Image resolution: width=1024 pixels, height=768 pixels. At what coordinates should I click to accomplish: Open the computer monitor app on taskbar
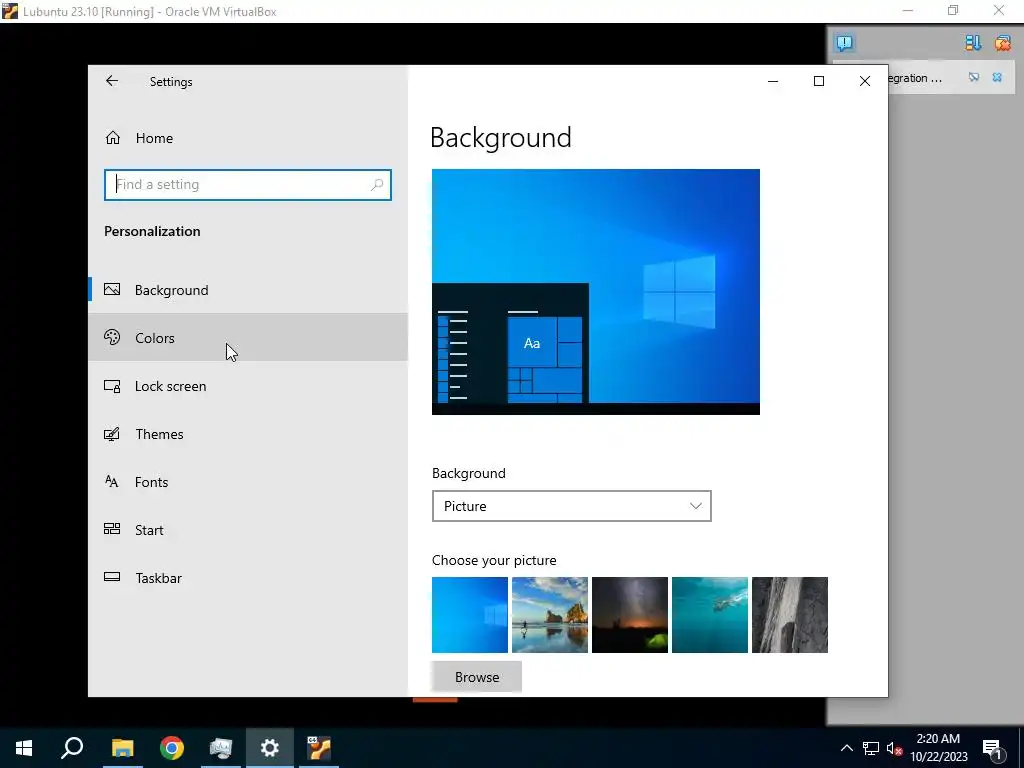click(x=221, y=748)
